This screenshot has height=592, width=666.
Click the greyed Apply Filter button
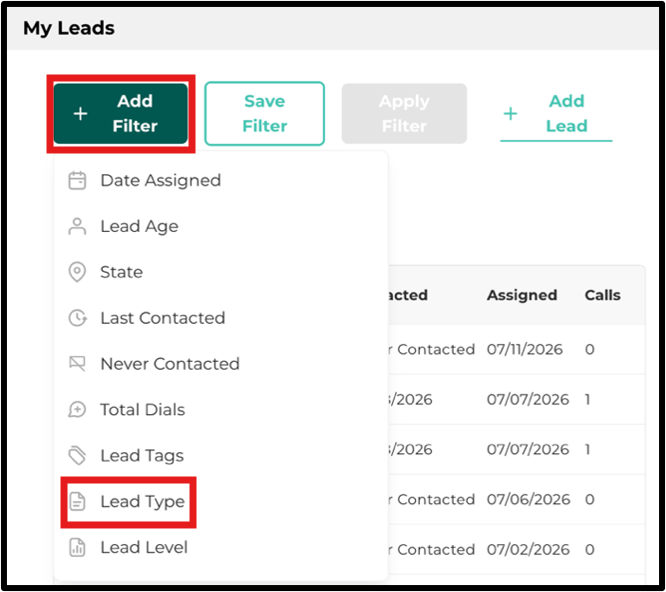[x=404, y=113]
